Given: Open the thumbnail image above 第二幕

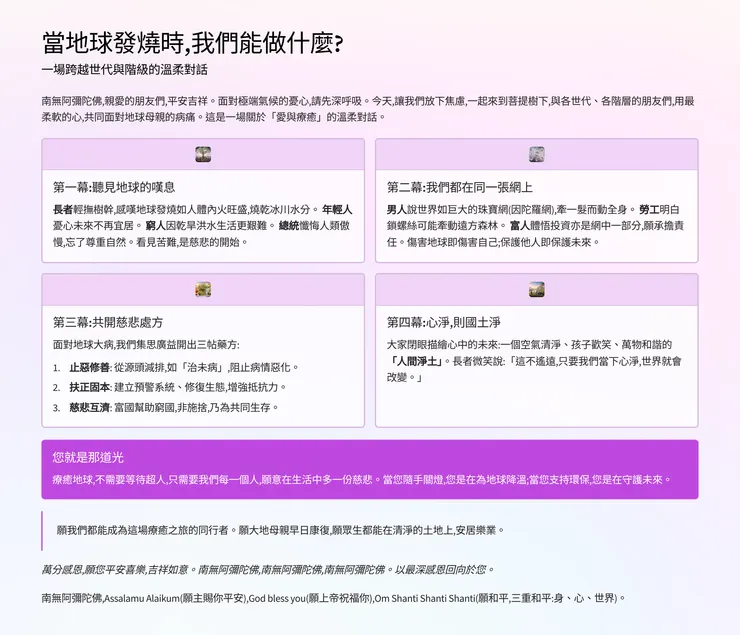Looking at the screenshot, I should [537, 154].
